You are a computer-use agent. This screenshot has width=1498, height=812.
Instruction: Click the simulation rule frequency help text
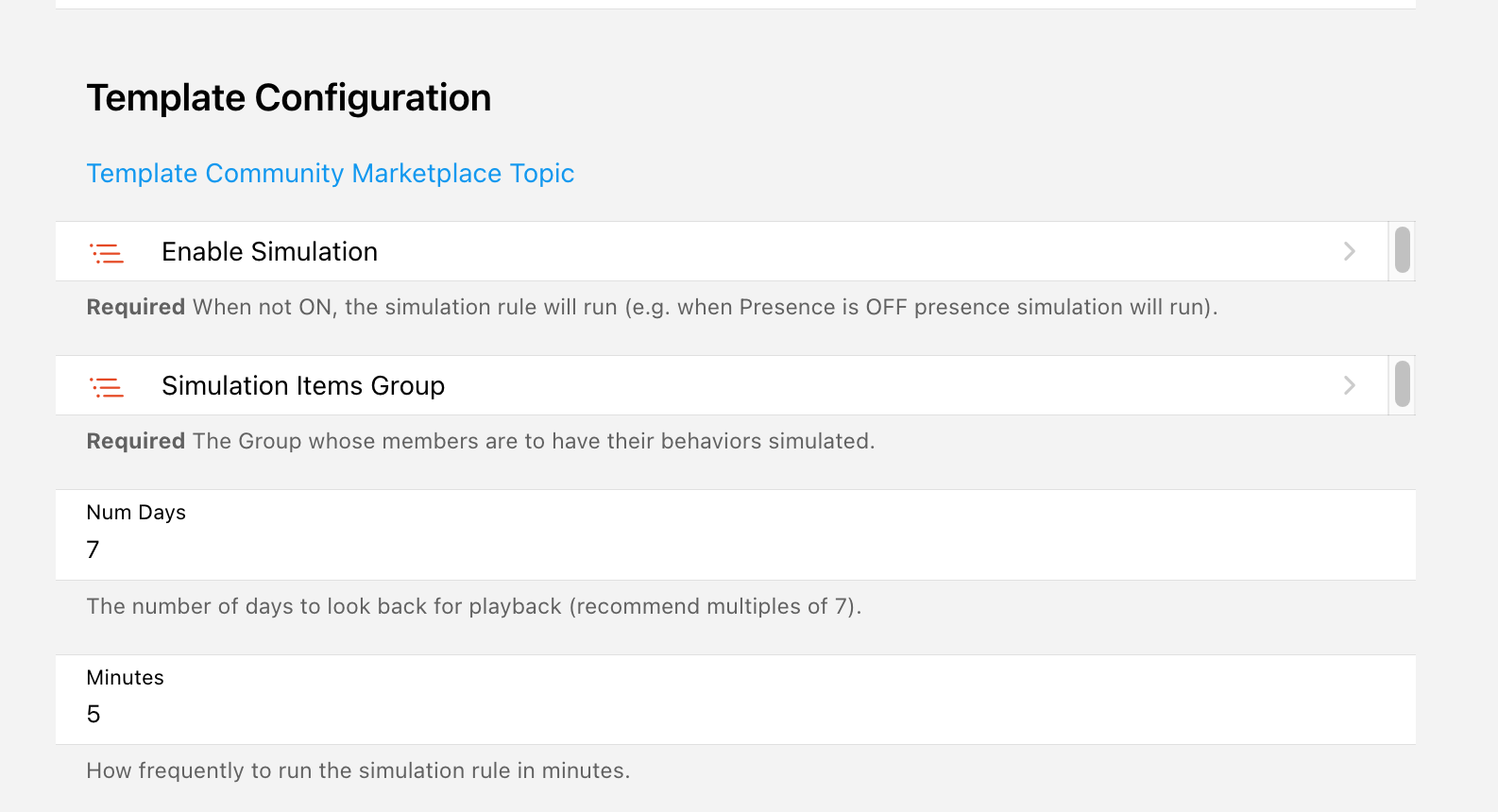tap(358, 771)
